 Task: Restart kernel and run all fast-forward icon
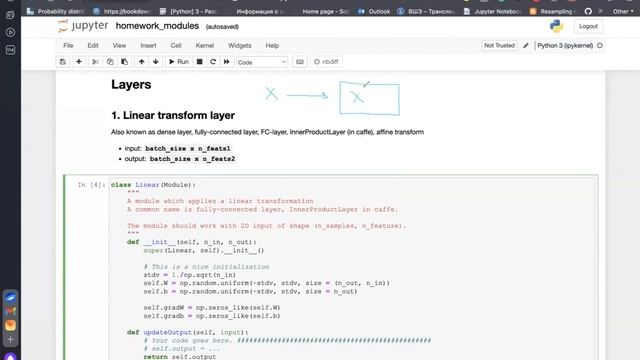226,62
